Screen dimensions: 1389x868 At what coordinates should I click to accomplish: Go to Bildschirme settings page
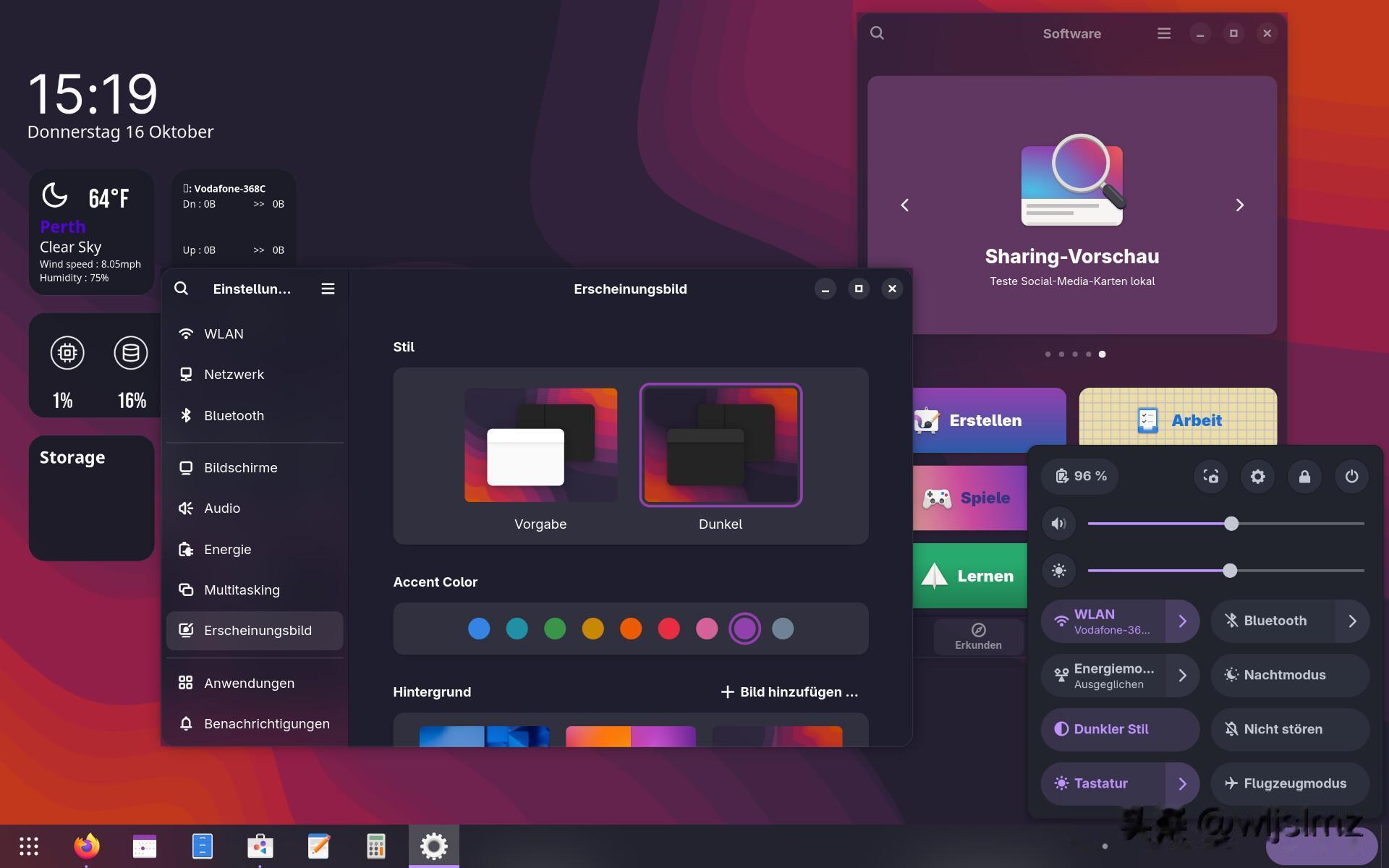(240, 467)
